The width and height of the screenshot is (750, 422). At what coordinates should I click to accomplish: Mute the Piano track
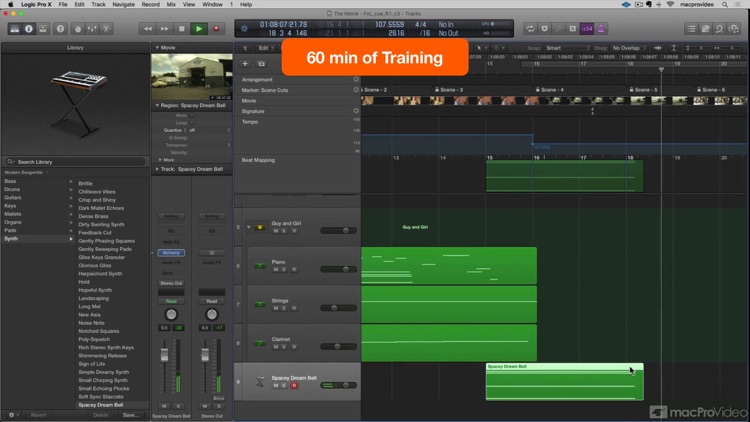[x=276, y=270]
